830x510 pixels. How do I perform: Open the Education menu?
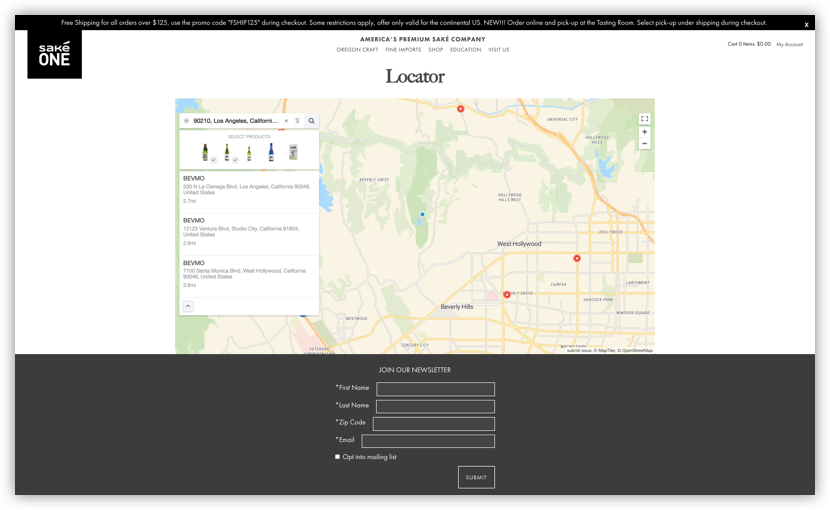click(x=465, y=50)
